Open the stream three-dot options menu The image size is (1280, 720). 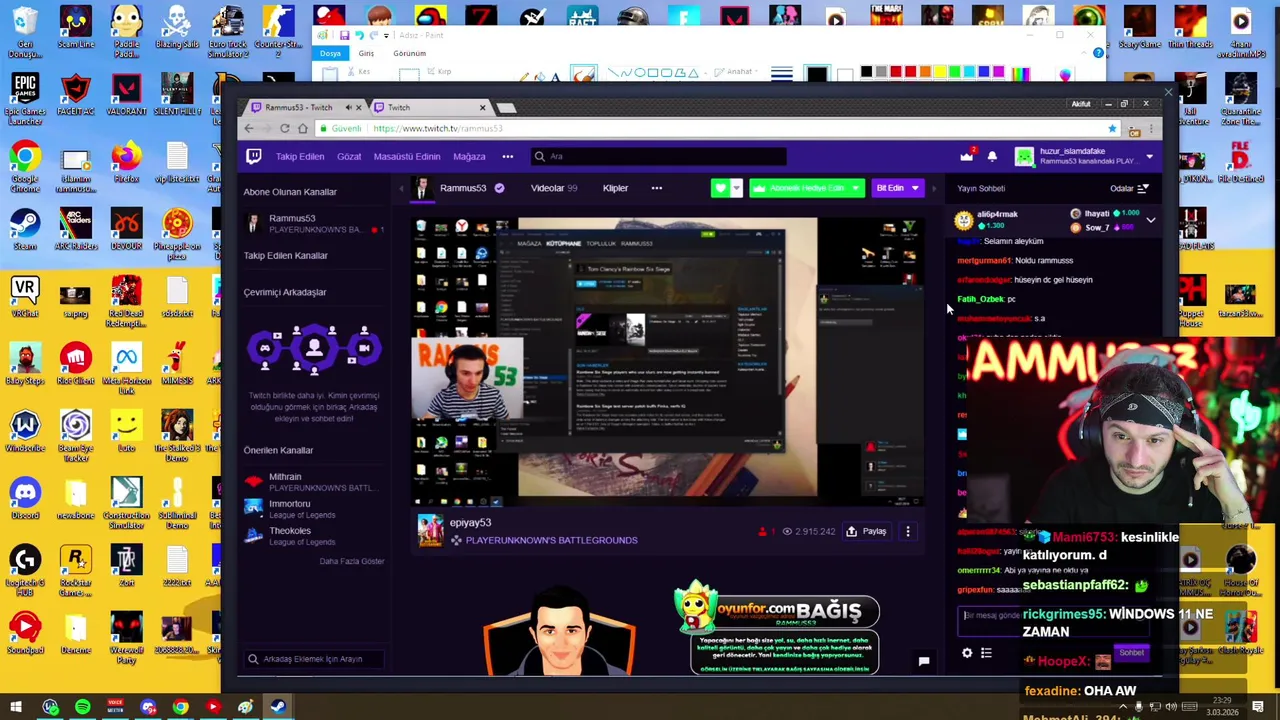point(908,532)
